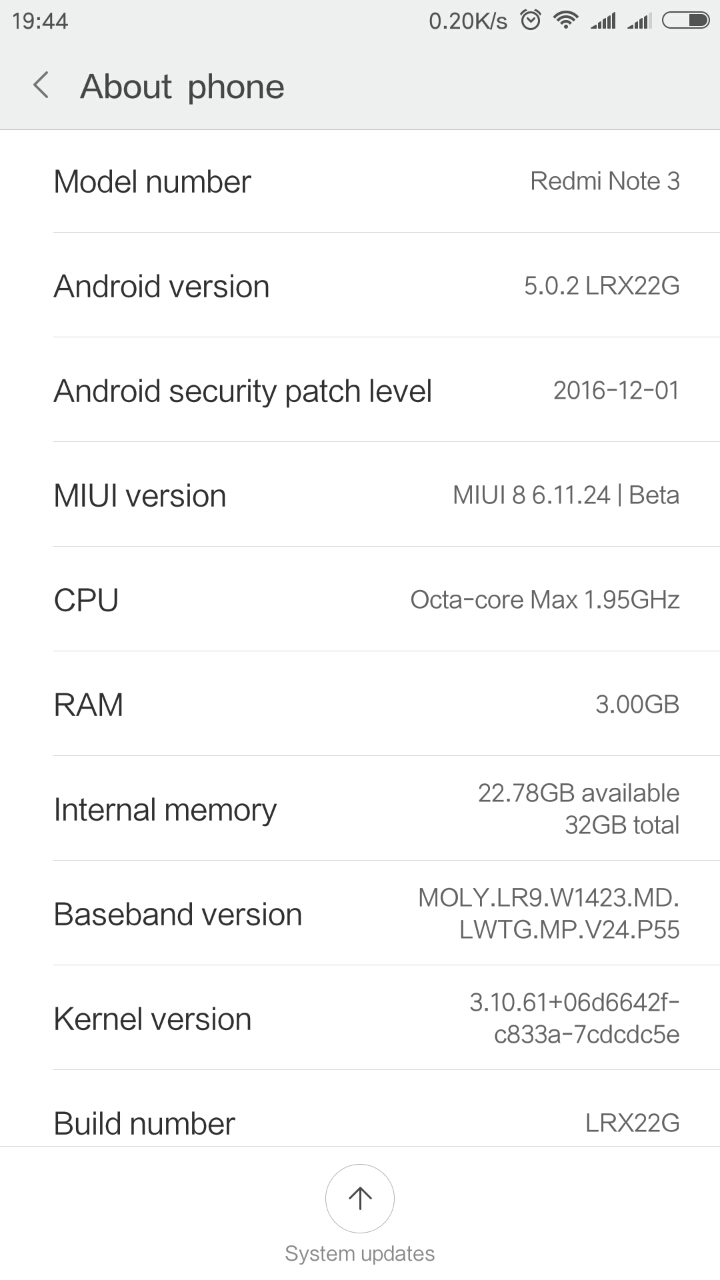
Task: Tap the System updates arrow icon
Action: 360,1198
